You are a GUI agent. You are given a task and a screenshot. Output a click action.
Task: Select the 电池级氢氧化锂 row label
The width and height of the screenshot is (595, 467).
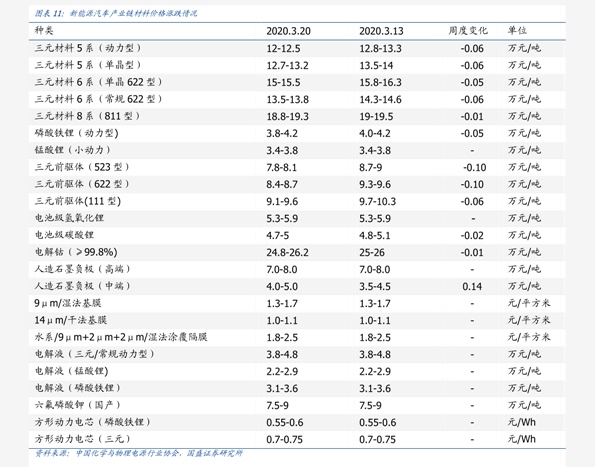pos(69,218)
